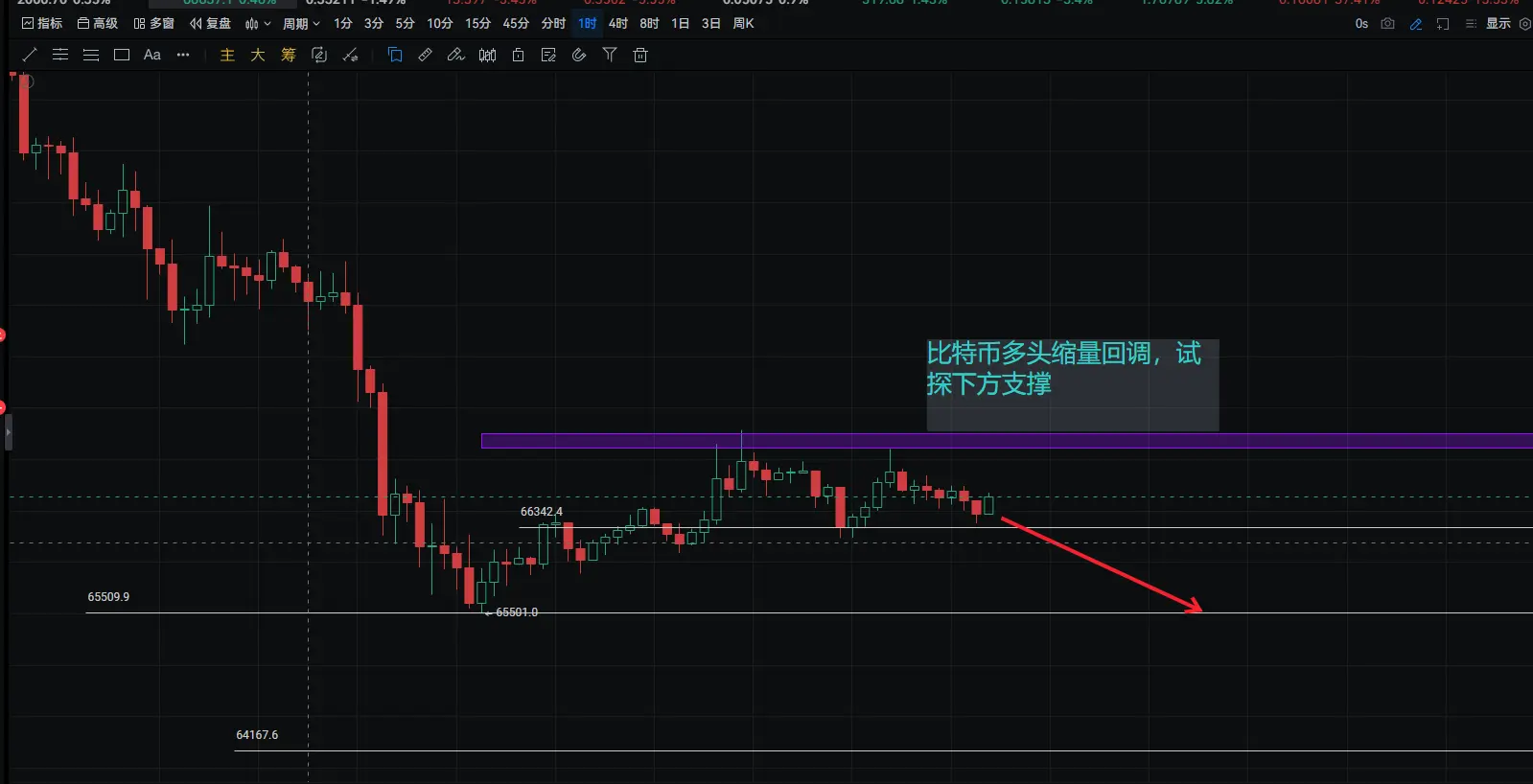The width and height of the screenshot is (1533, 784).
Task: Toggle the lock drawings icon
Action: coord(518,55)
